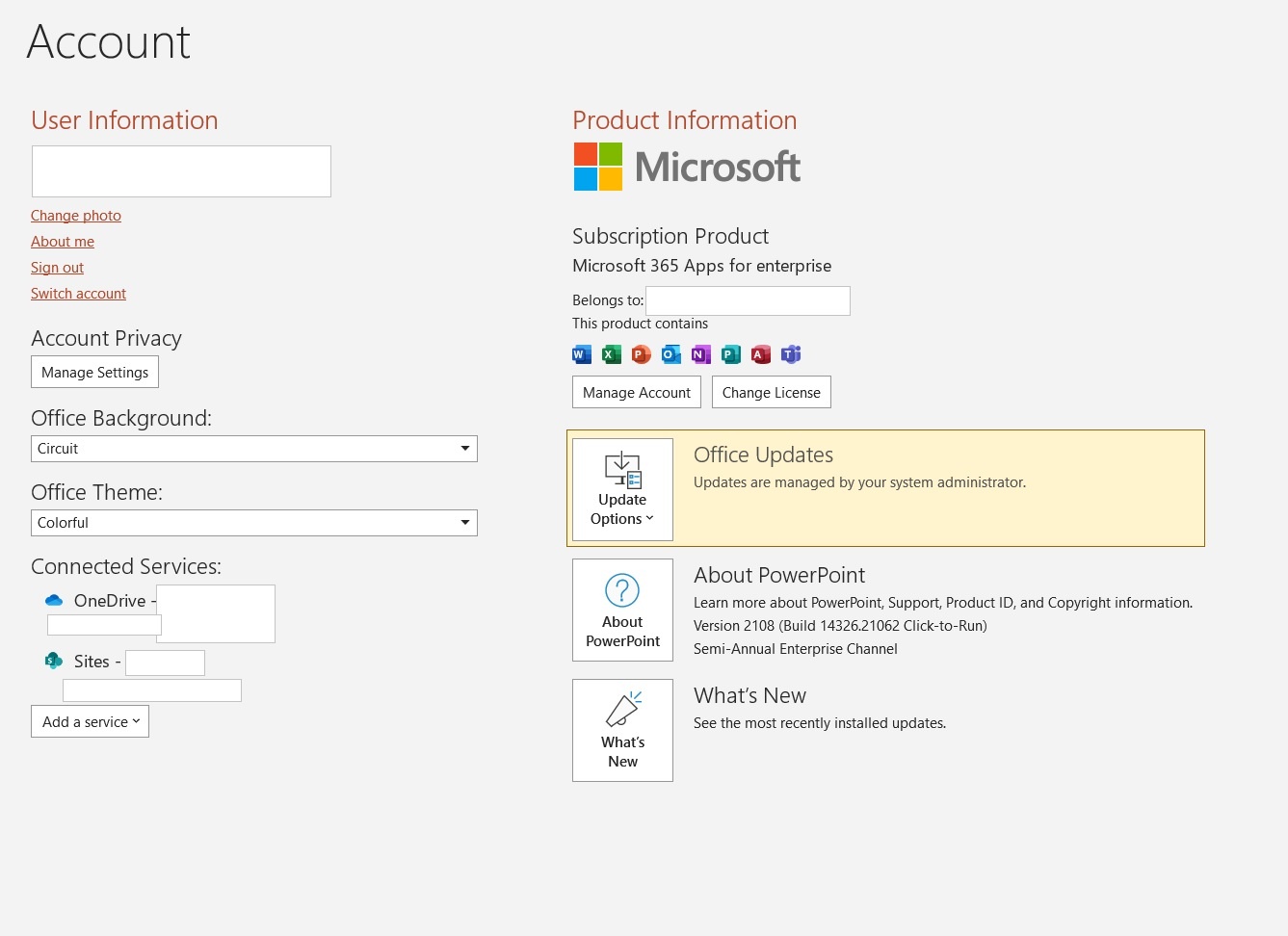Click the "Microsoft 365 Apps for enterprise" text

pyautogui.click(x=701, y=266)
